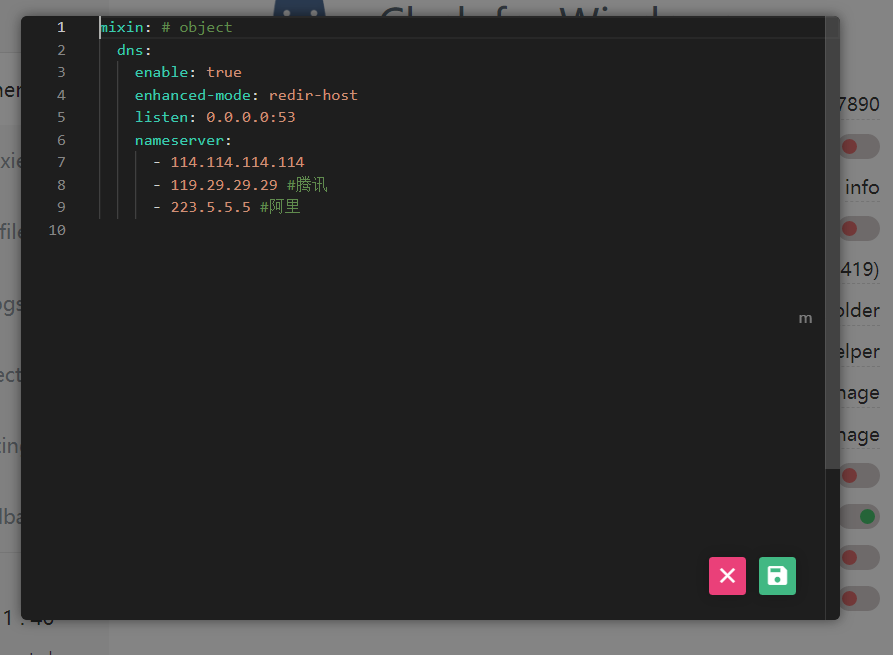Click the #阿里 comment
Image resolution: width=893 pixels, height=655 pixels.
[280, 207]
